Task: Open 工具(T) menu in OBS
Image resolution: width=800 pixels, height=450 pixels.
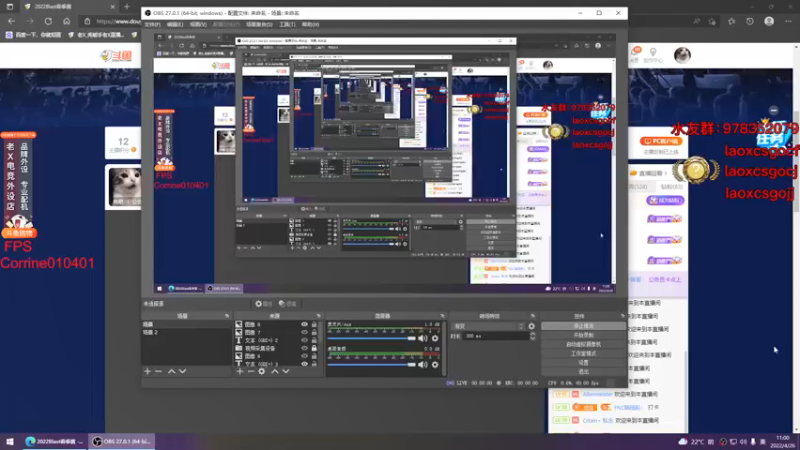Action: [x=287, y=24]
